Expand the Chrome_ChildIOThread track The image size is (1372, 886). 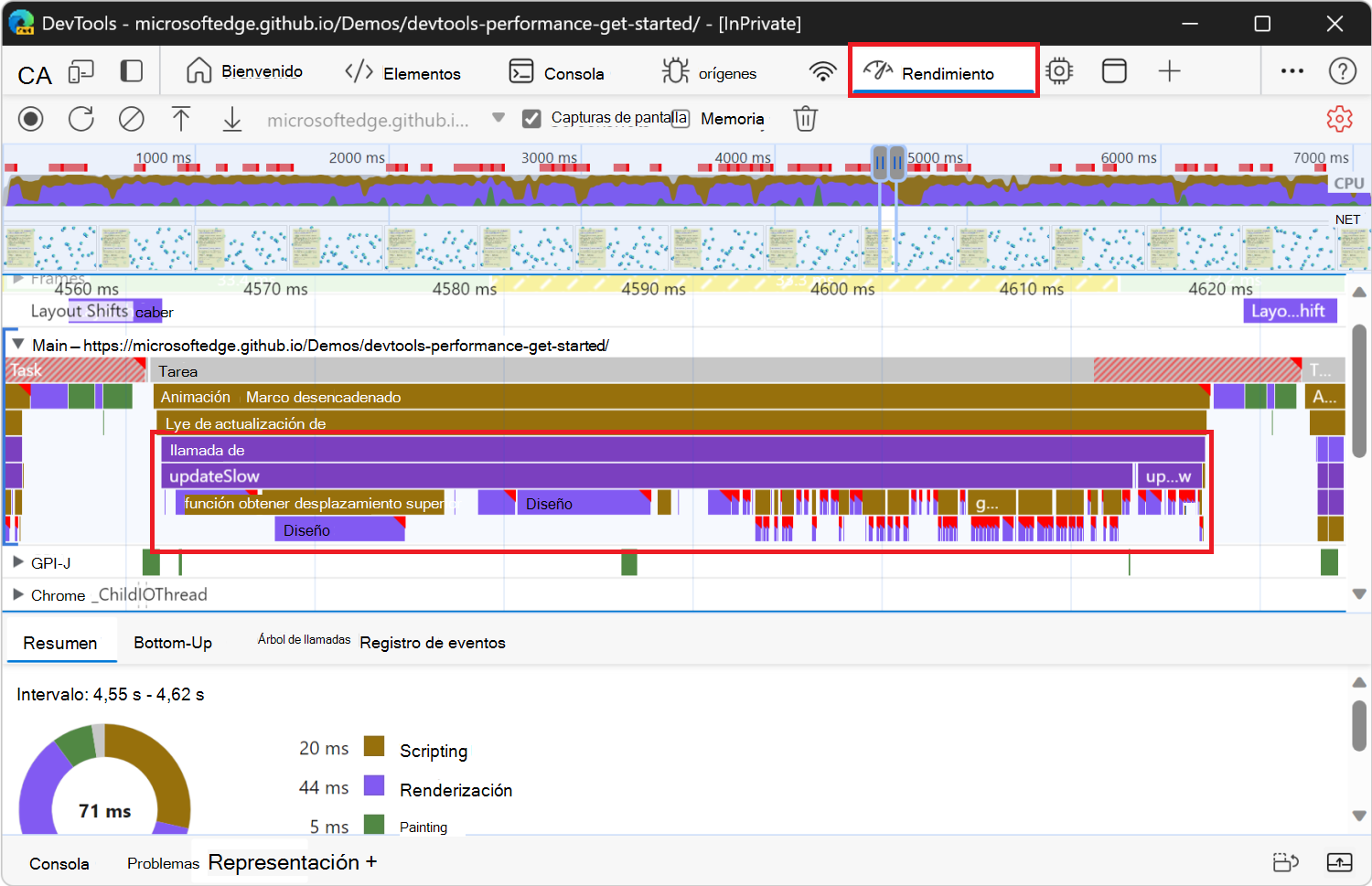(18, 594)
